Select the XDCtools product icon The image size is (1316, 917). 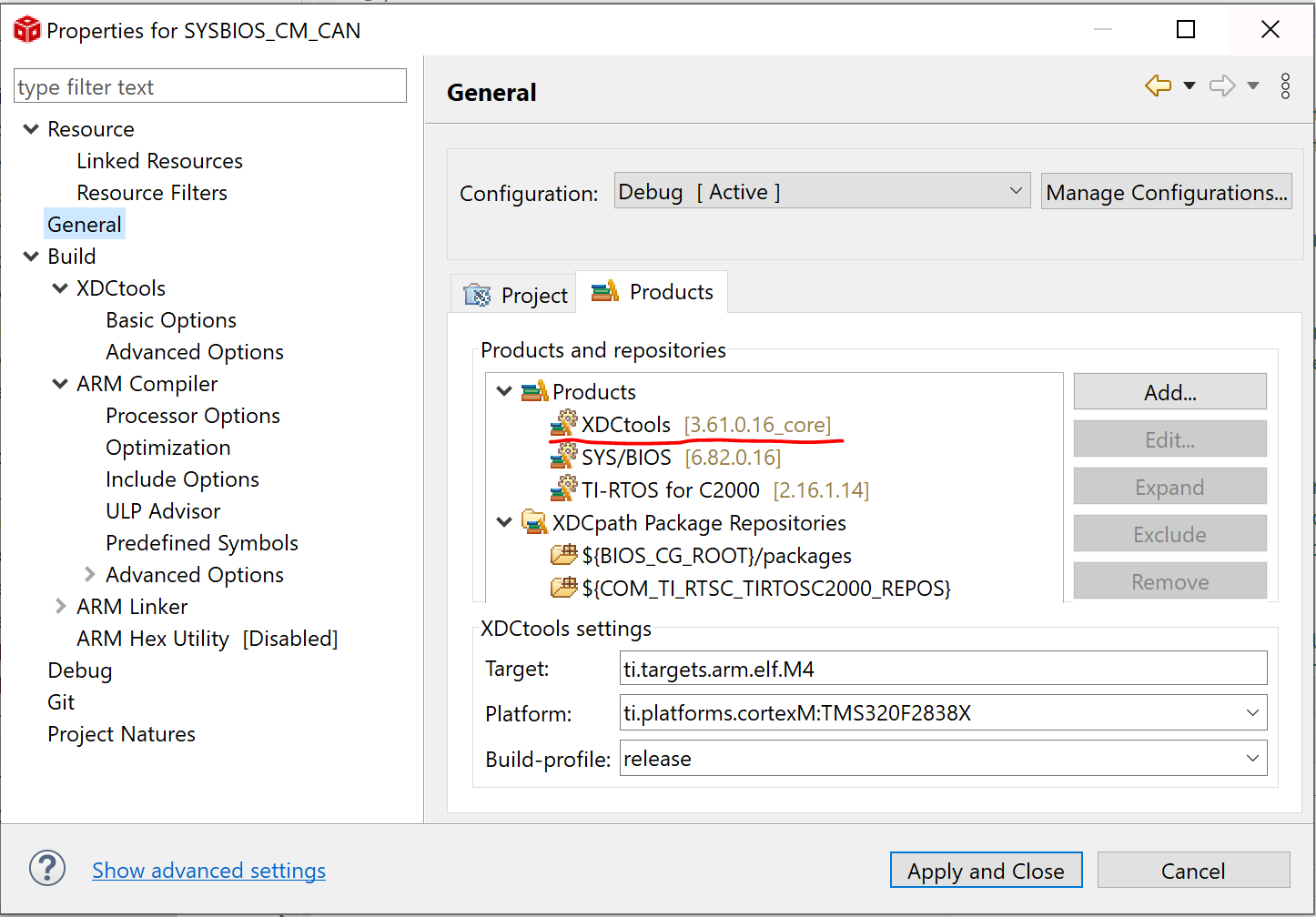pos(564,424)
